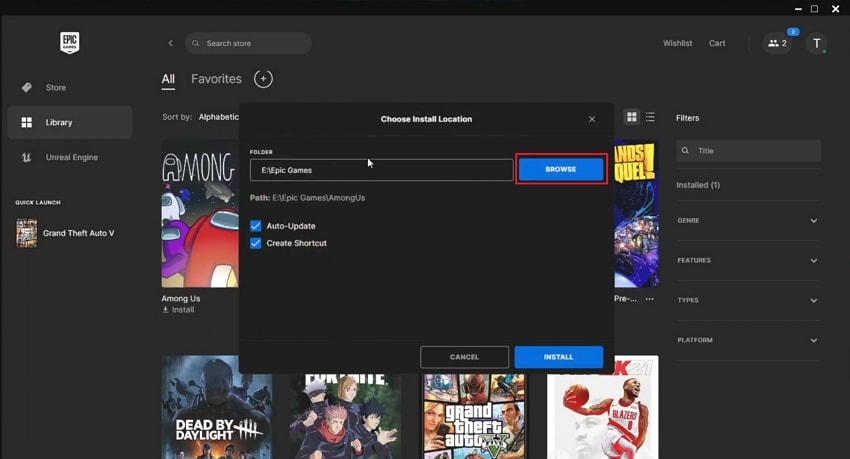
Task: Click the Title filter search field
Action: [x=749, y=151]
